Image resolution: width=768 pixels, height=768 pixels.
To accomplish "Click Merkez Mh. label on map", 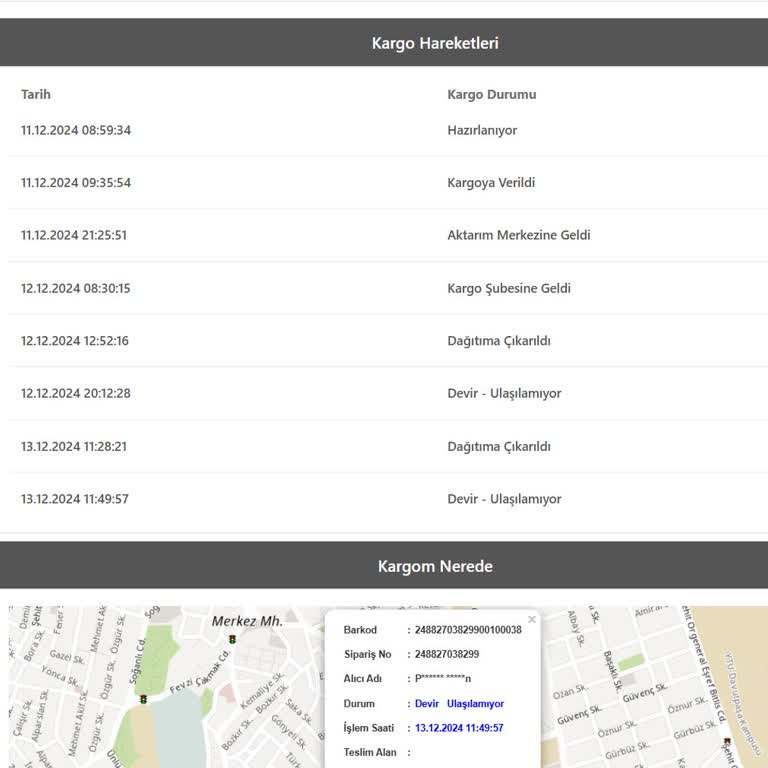I will click(247, 621).
